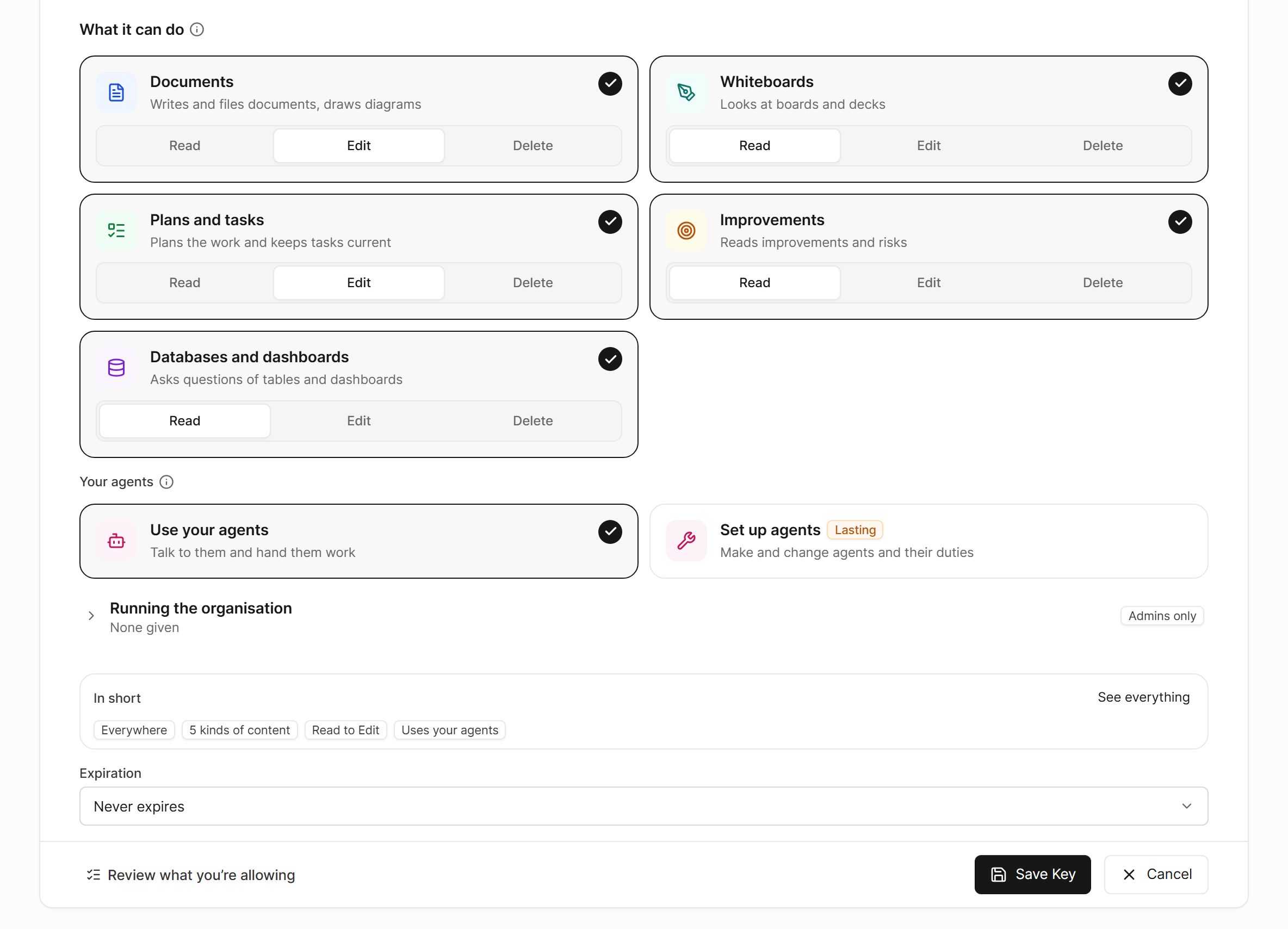
Task: Set Databases and dashboards access to Delete
Action: [x=532, y=421]
